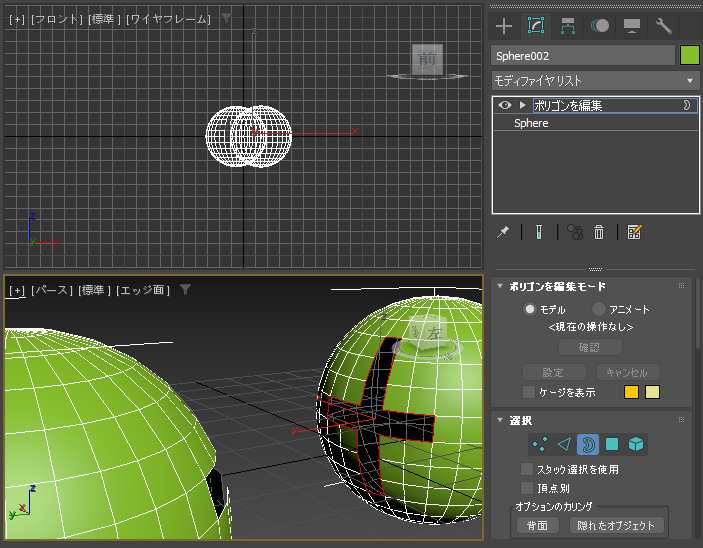
Task: Open the orange cage color swatch
Action: click(x=631, y=392)
